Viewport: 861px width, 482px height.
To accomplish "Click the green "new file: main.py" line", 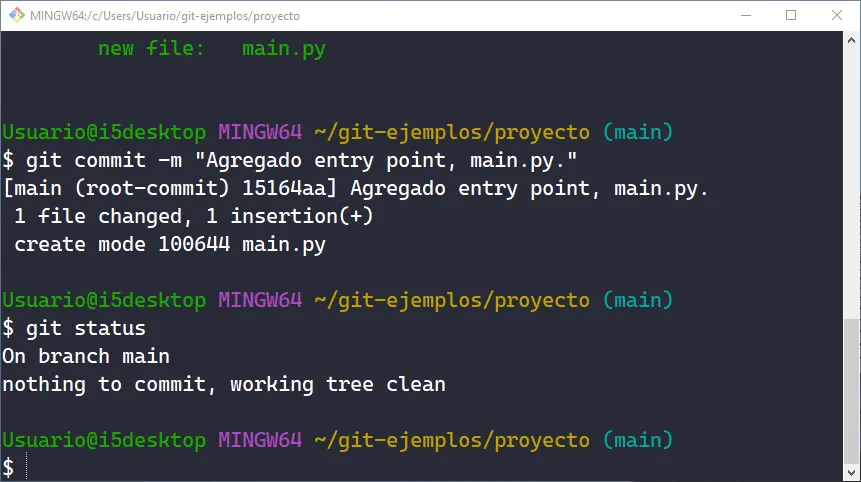I will (211, 48).
